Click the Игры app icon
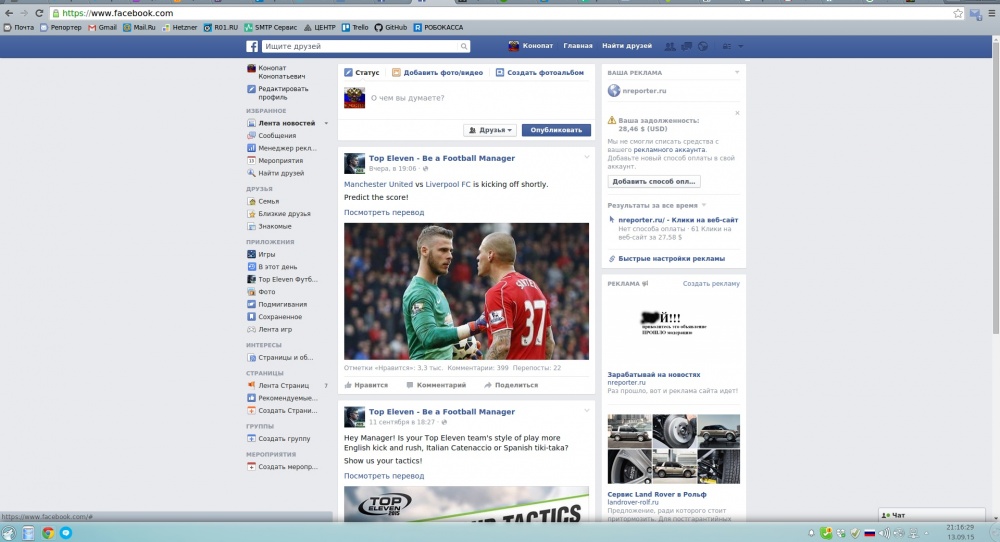1000x542 pixels. tap(251, 254)
